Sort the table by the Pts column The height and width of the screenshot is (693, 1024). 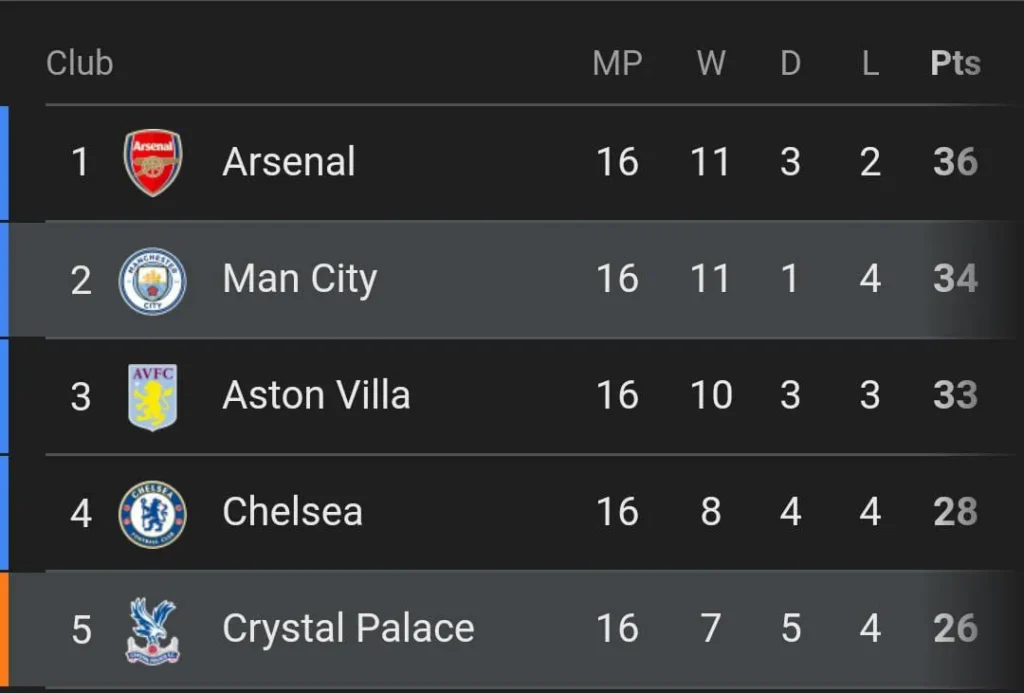tap(954, 62)
